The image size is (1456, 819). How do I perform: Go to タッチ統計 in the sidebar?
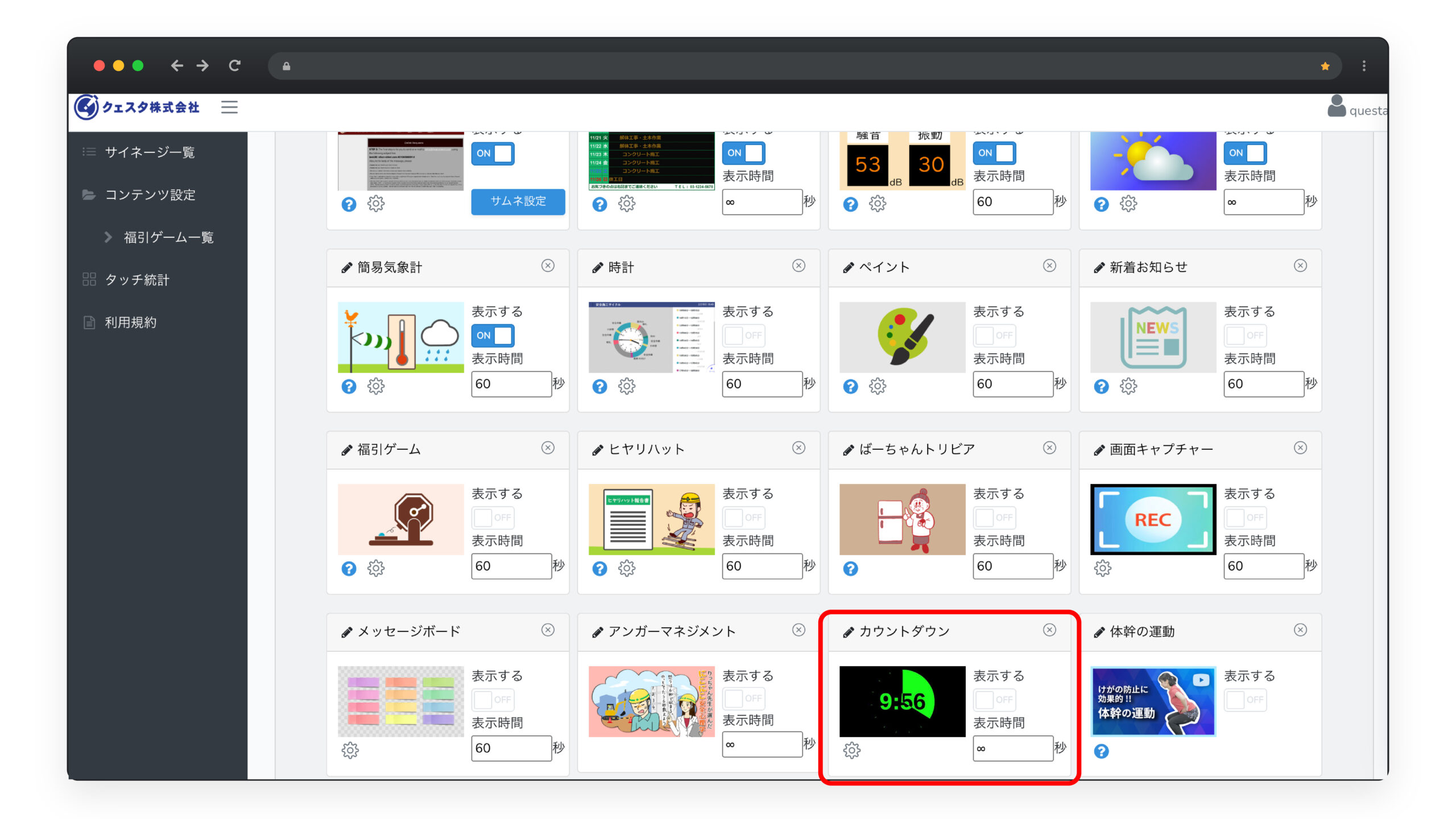point(137,280)
